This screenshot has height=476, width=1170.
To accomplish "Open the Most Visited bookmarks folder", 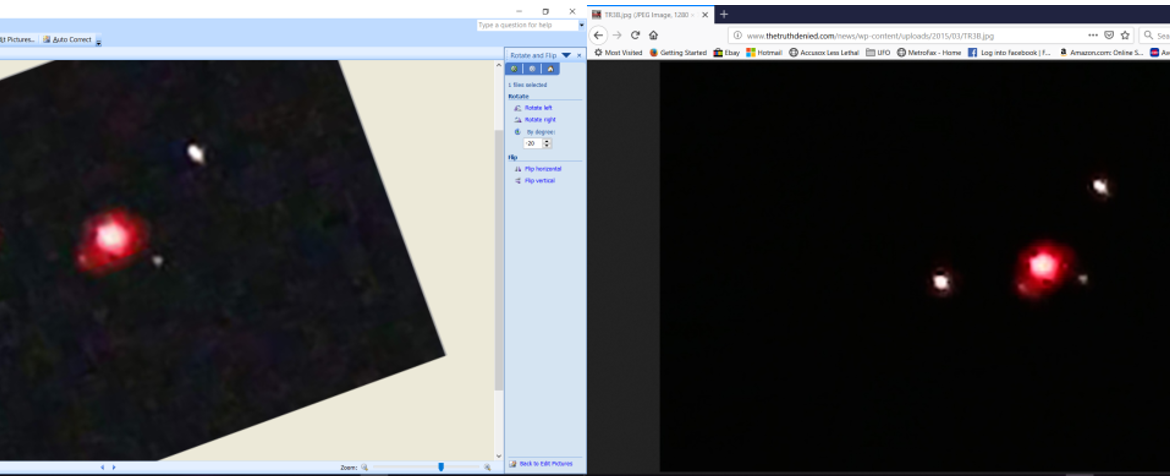I will click(x=618, y=53).
